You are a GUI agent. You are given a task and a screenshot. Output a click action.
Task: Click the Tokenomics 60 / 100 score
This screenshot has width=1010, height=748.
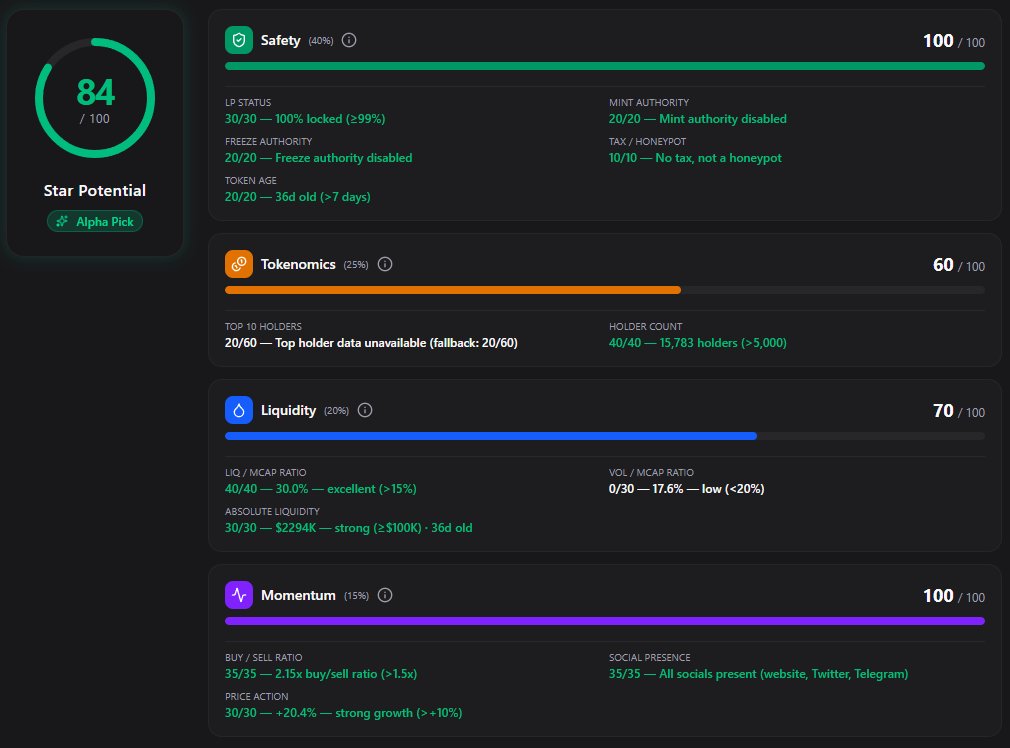pos(958,265)
